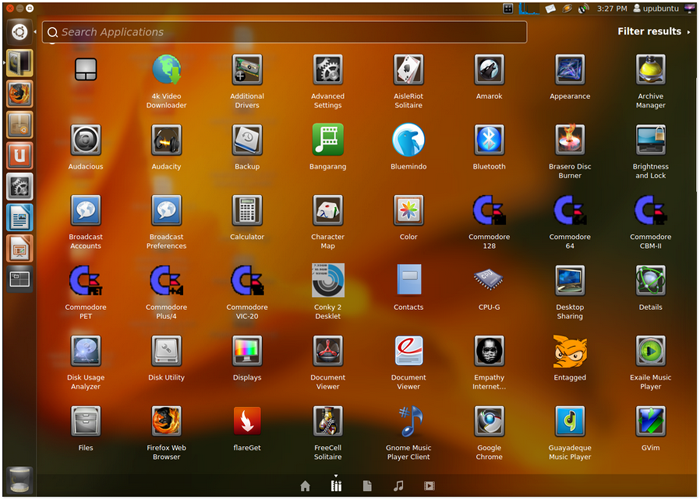Open Bluetooth settings
This screenshot has width=700, height=500.
pyautogui.click(x=489, y=140)
